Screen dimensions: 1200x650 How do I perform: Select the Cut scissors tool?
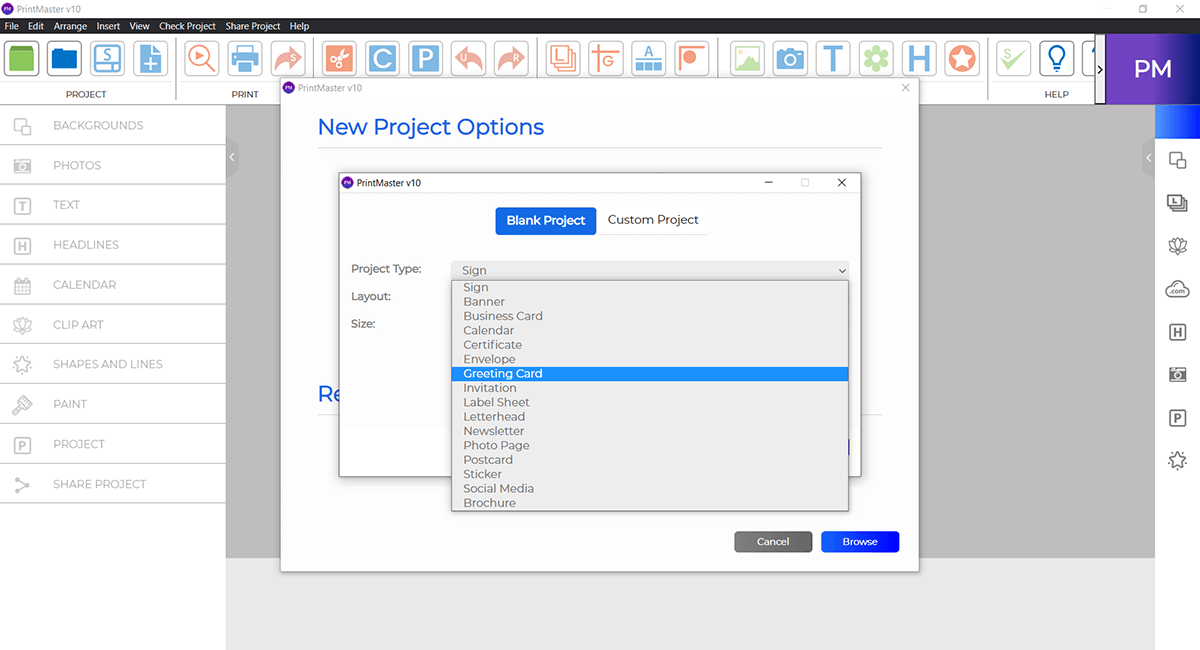[x=338, y=58]
